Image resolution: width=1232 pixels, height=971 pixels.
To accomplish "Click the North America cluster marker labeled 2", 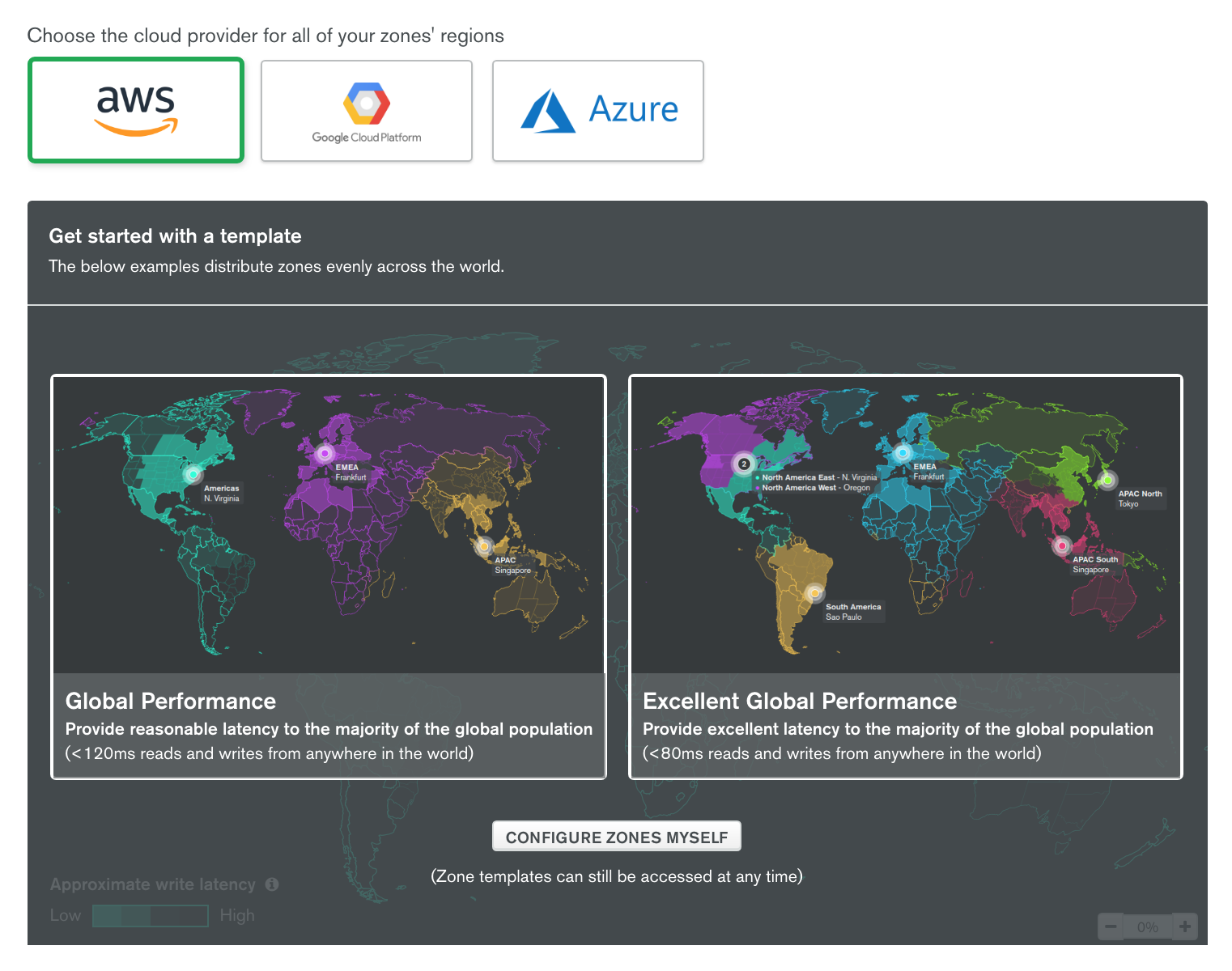I will pyautogui.click(x=743, y=464).
